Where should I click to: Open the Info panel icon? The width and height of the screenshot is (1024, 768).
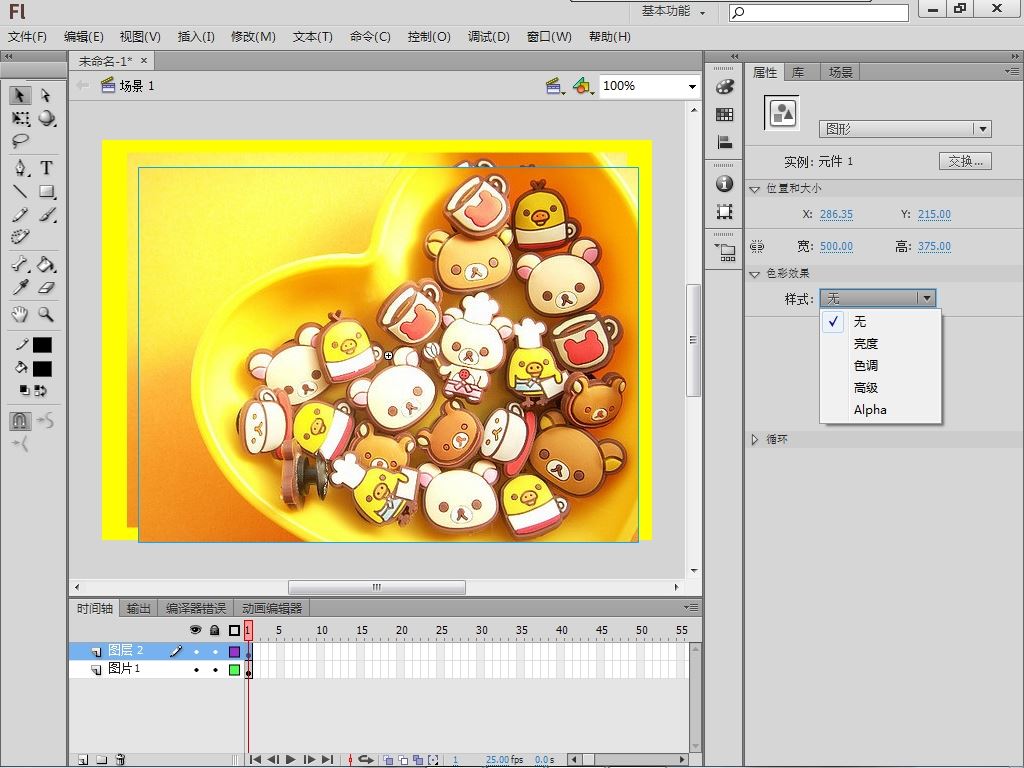[x=724, y=184]
